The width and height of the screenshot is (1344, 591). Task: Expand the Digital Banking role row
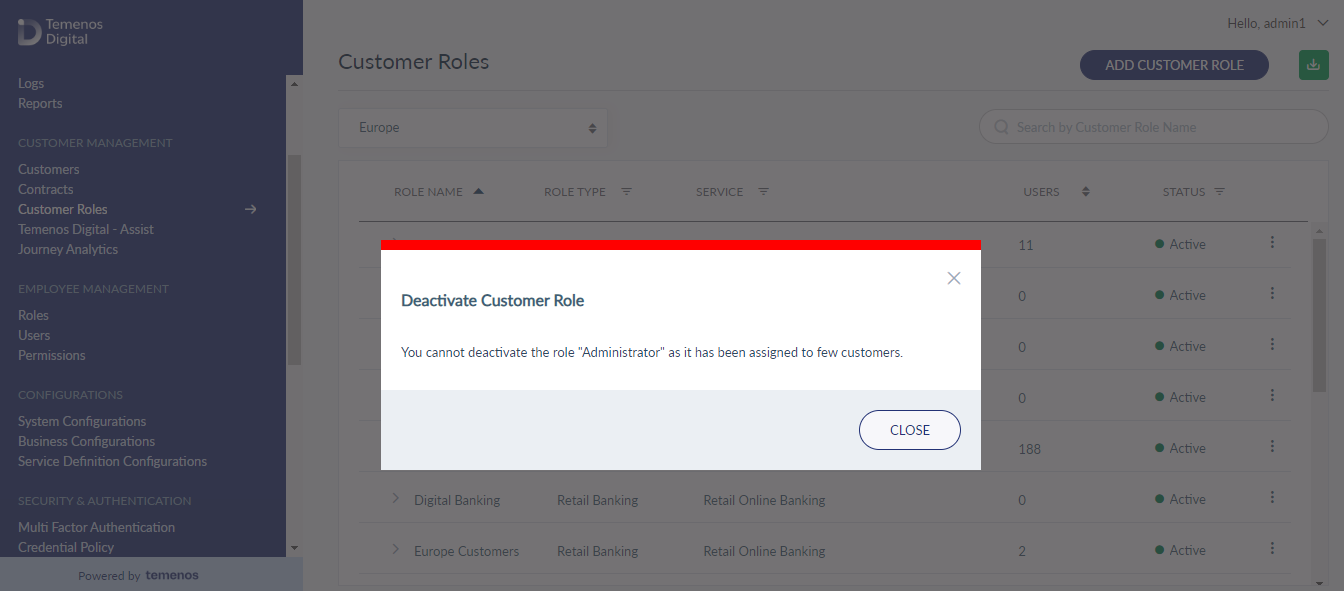[395, 498]
